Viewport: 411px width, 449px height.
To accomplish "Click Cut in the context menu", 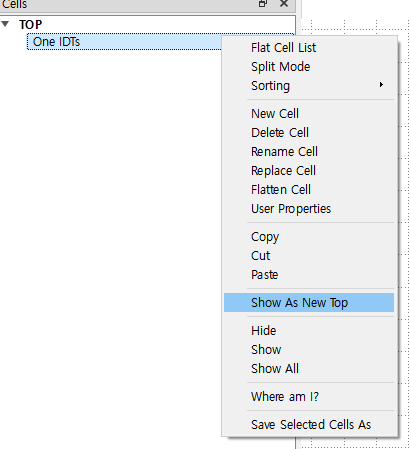I will [x=260, y=256].
